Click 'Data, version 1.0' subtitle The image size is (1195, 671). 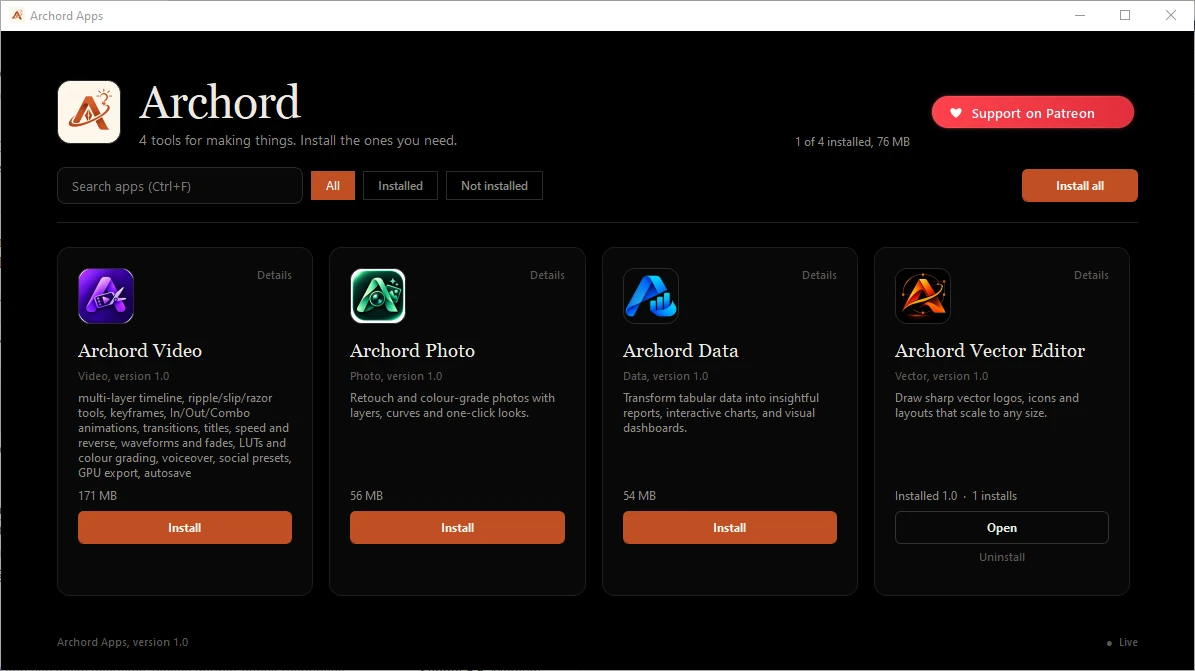tap(665, 376)
